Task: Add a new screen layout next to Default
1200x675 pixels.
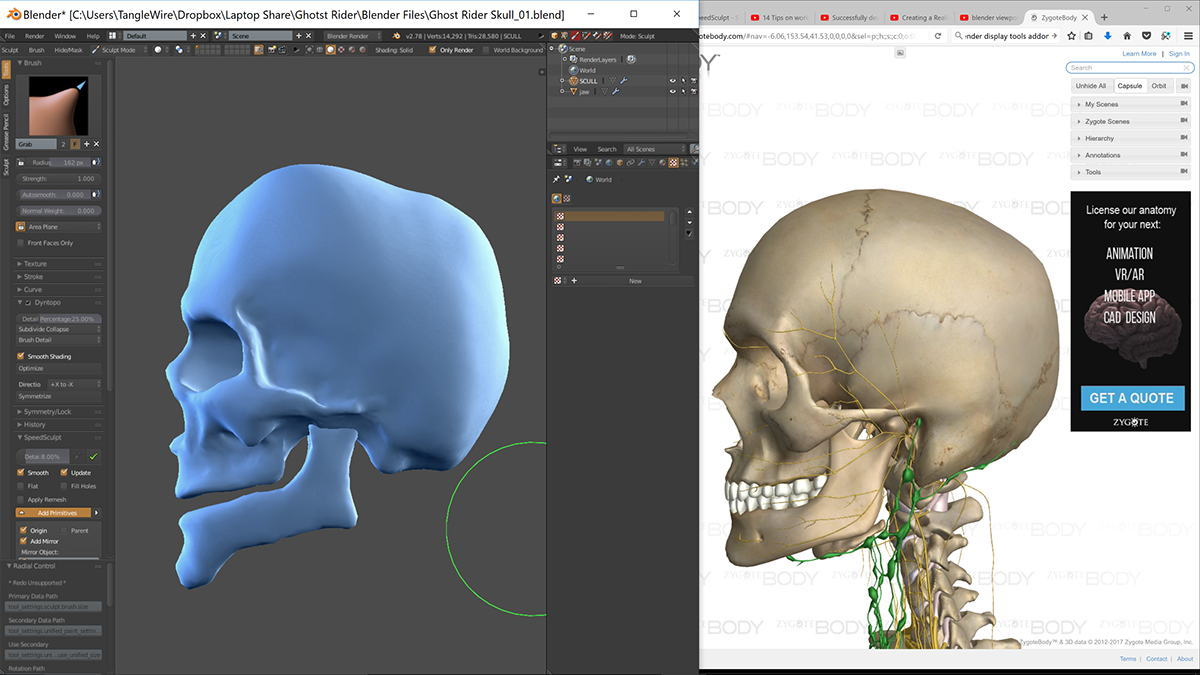Action: click(194, 36)
